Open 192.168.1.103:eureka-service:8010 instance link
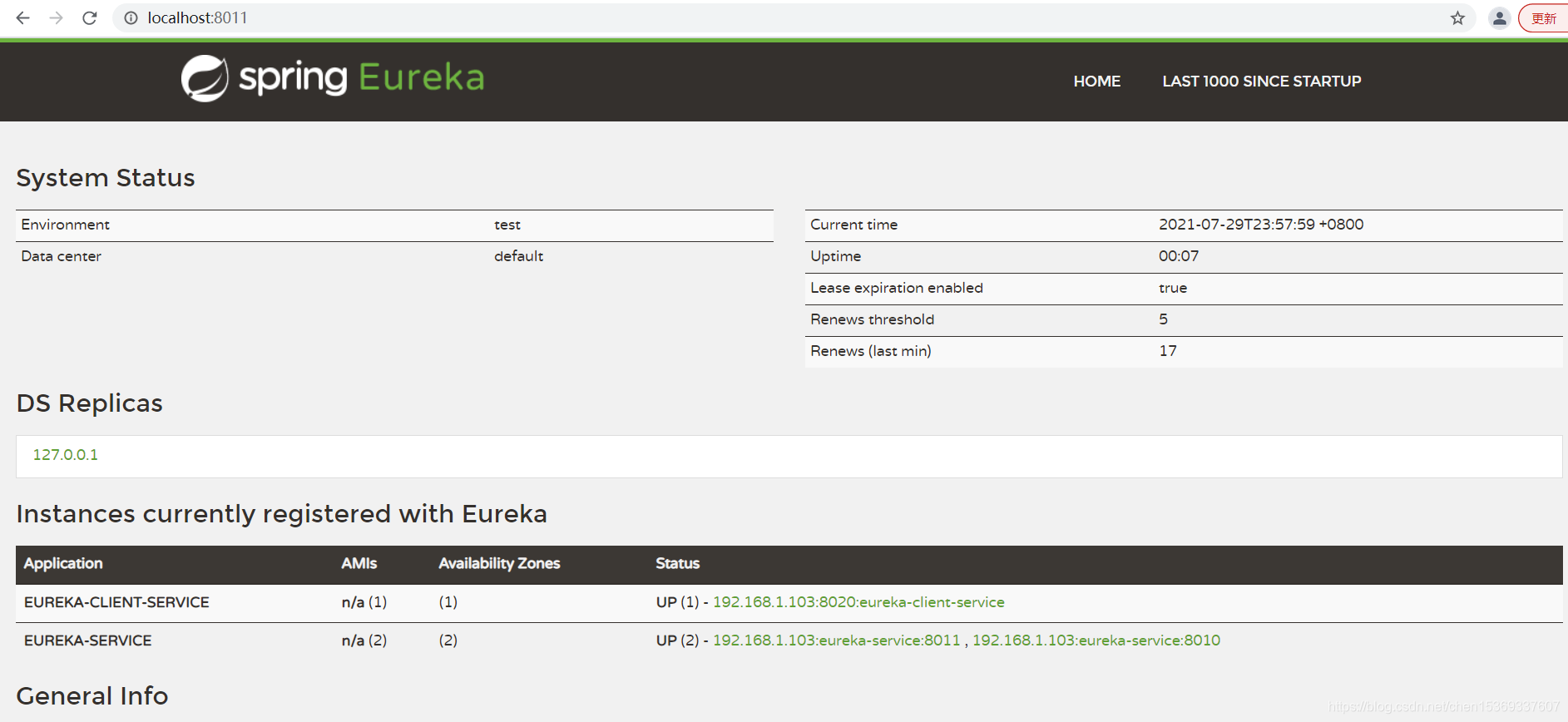The height and width of the screenshot is (722, 1568). (1096, 640)
